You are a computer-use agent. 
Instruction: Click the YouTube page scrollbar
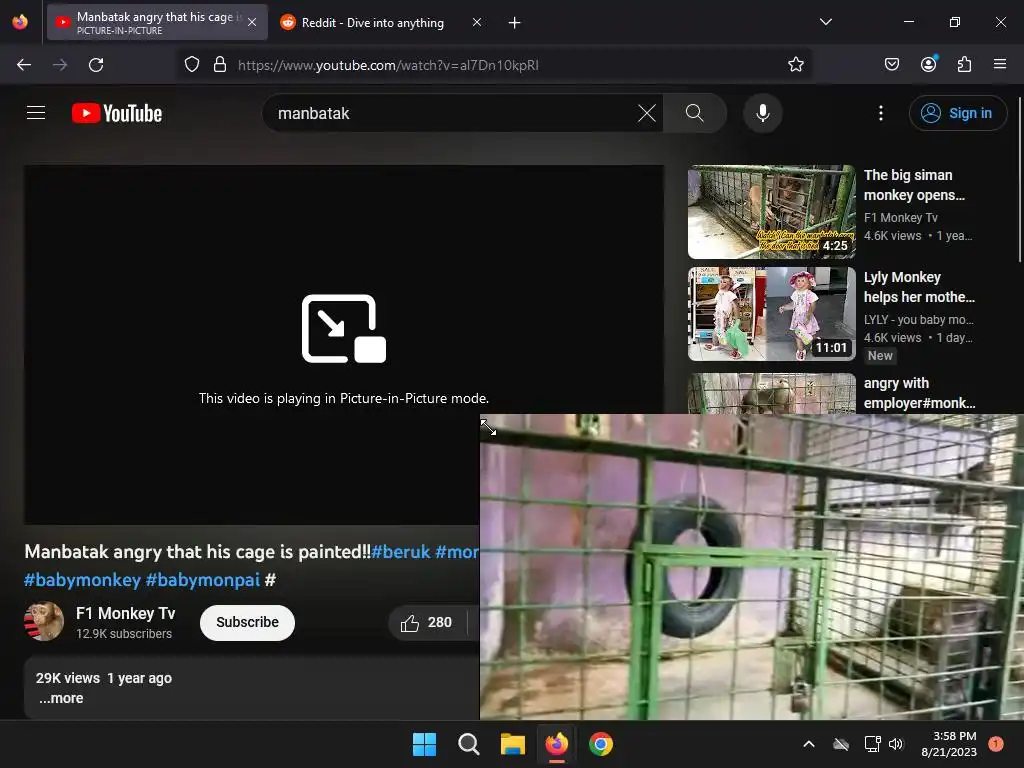click(x=1019, y=180)
